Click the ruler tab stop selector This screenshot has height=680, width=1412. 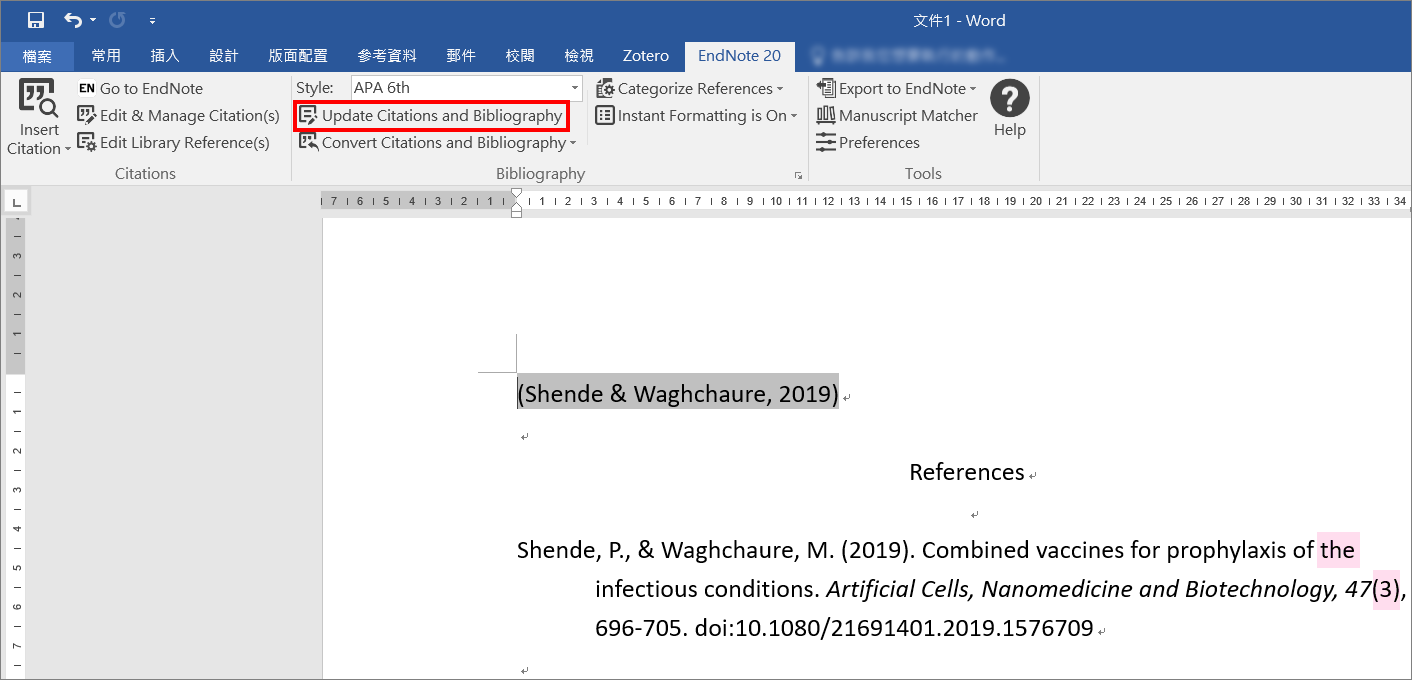coord(17,202)
